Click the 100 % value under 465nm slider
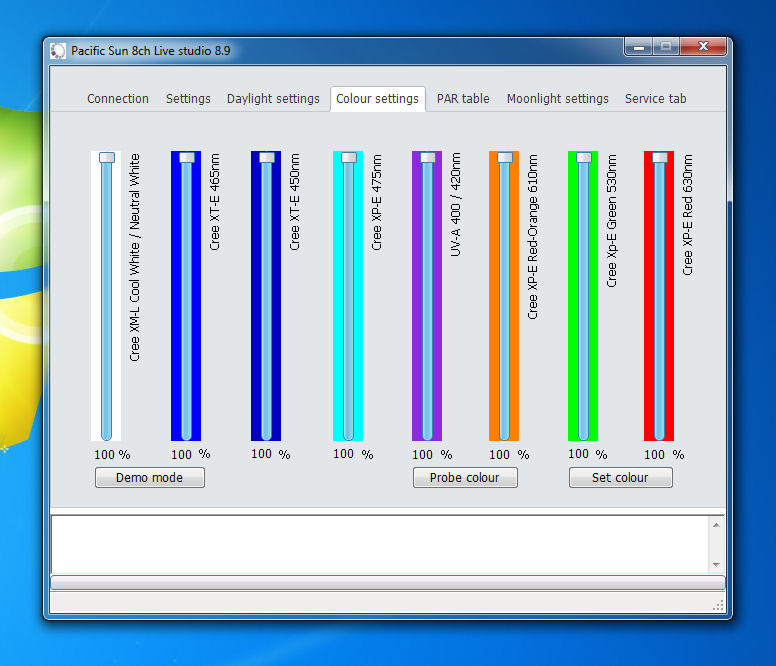 pos(191,454)
